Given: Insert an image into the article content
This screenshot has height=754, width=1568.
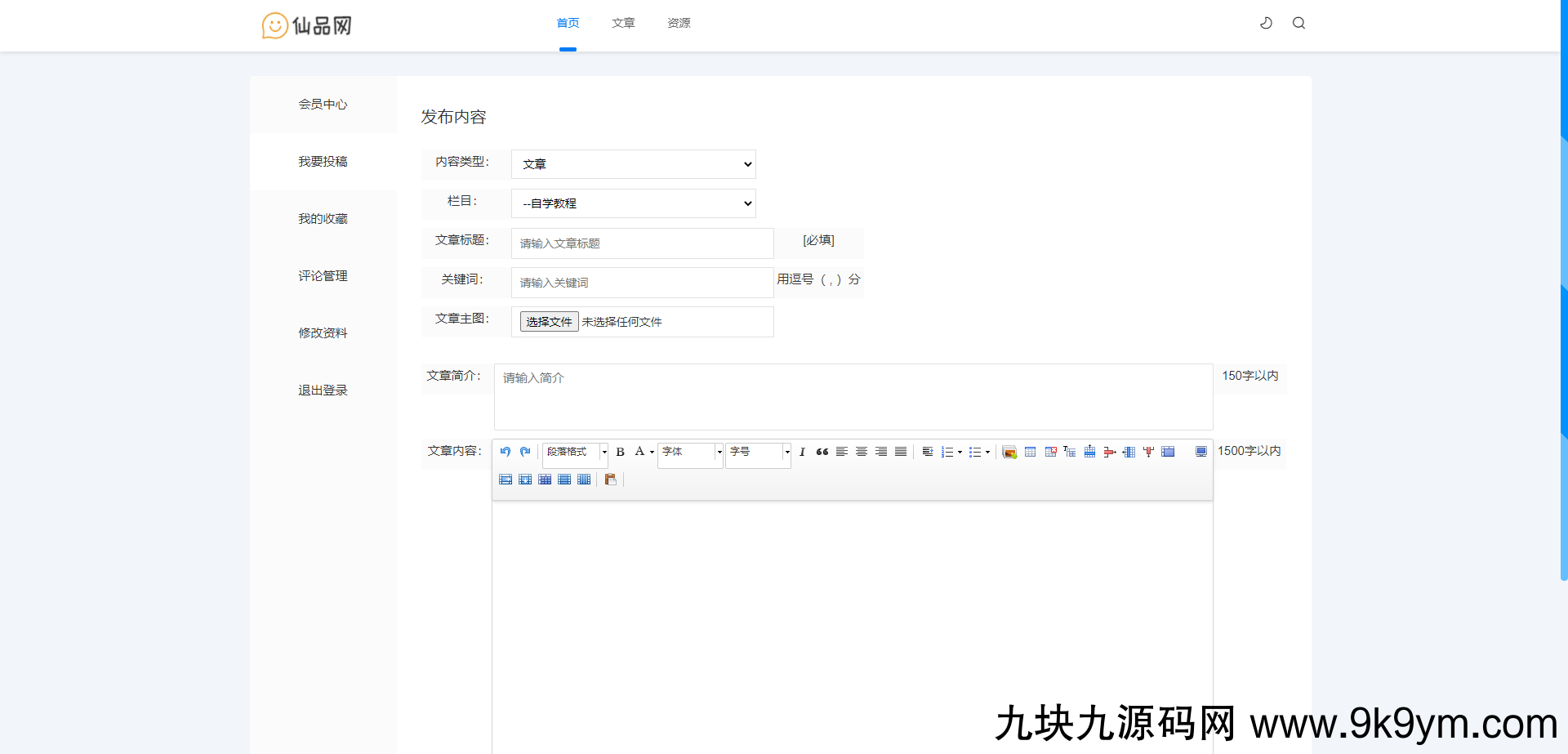Looking at the screenshot, I should click(x=1009, y=451).
